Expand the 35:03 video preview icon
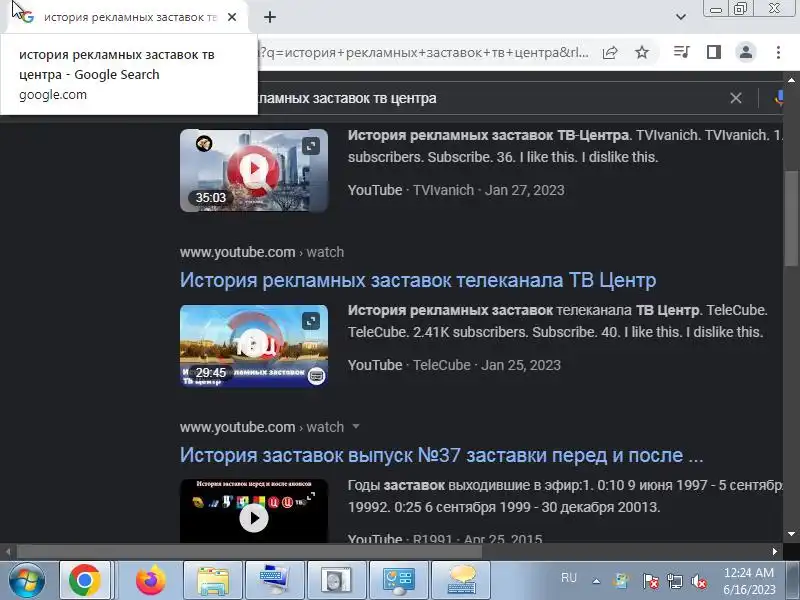Viewport: 800px width, 600px height. pyautogui.click(x=311, y=146)
